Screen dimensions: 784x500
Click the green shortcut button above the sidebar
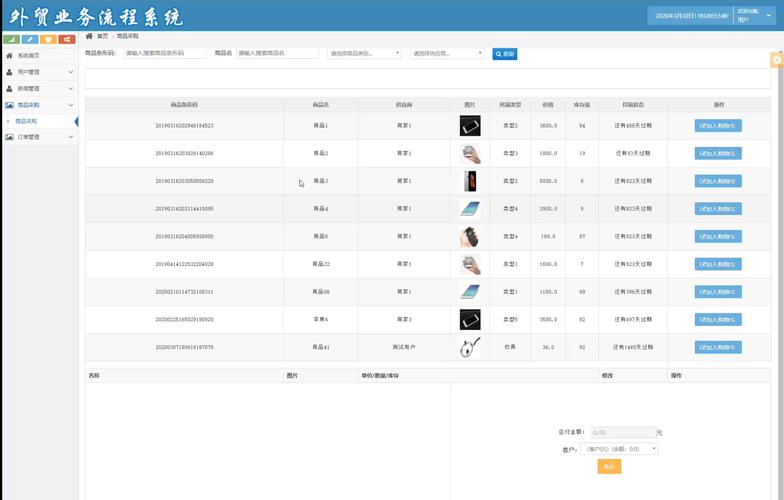[12, 39]
